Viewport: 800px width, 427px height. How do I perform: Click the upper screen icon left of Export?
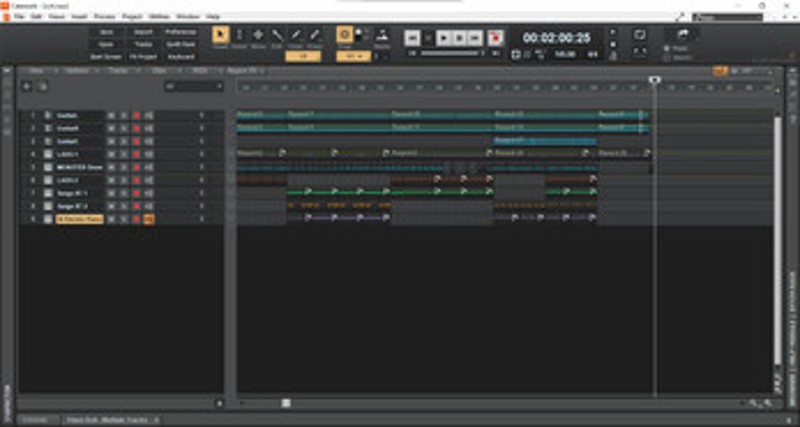click(640, 35)
